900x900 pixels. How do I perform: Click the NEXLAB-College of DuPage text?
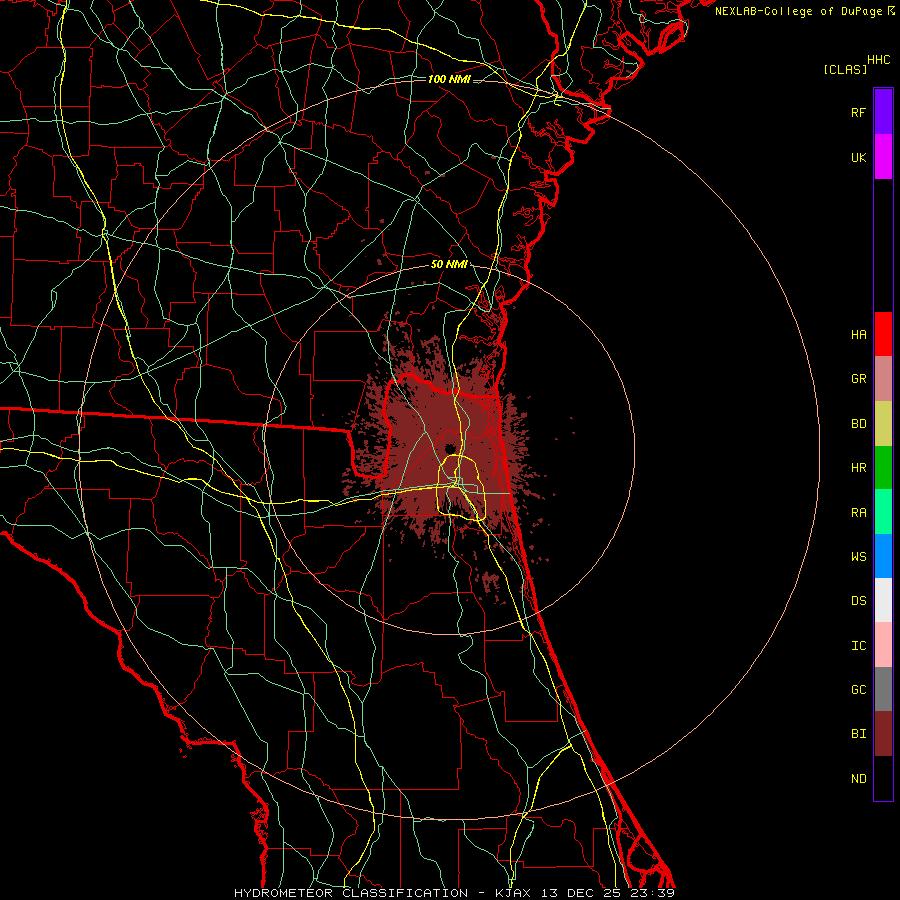pos(798,11)
